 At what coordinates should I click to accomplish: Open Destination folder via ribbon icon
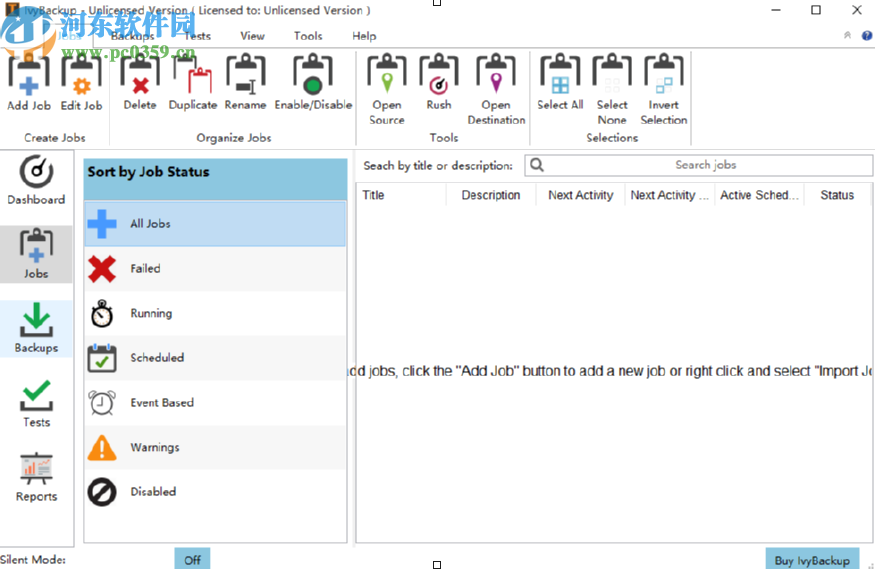click(x=496, y=89)
